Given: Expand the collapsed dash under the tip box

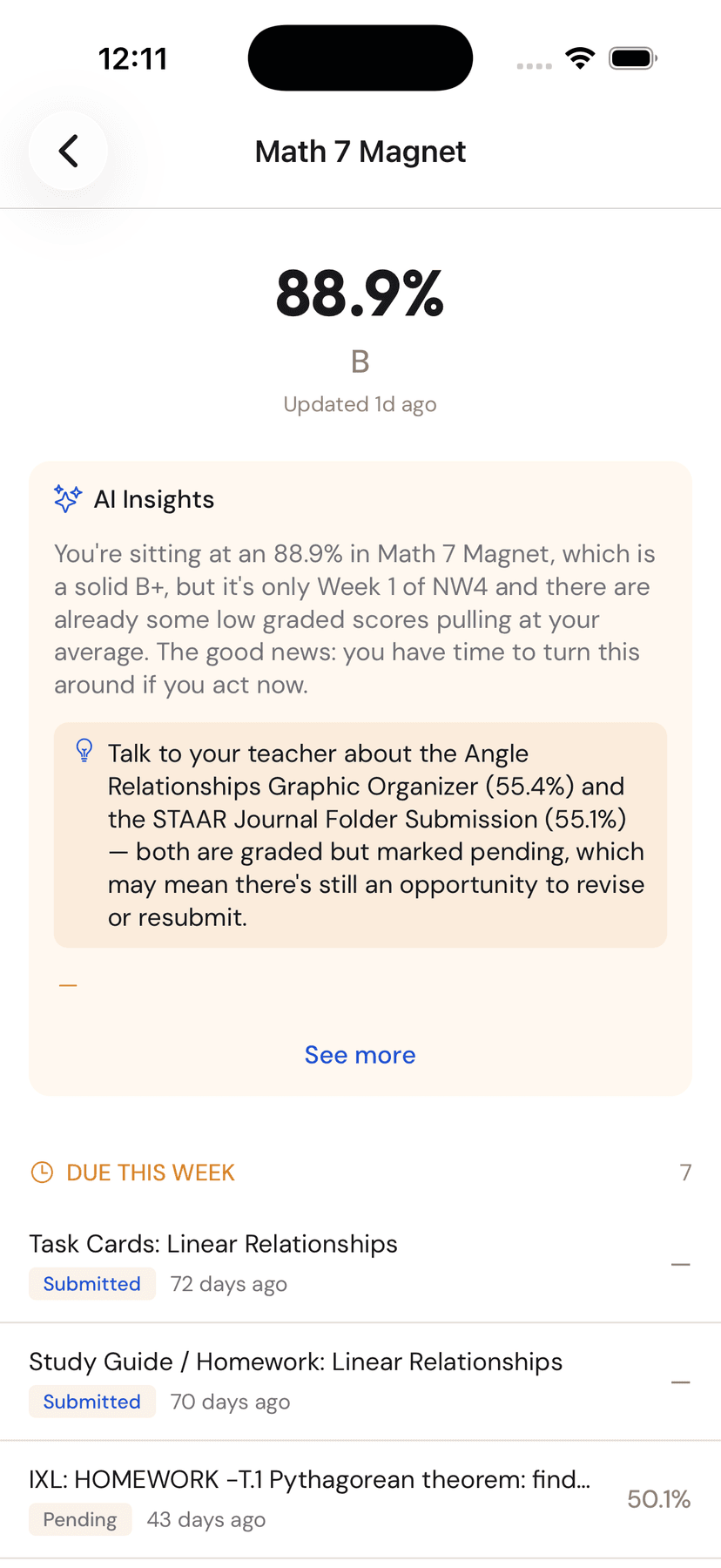Looking at the screenshot, I should [67, 983].
